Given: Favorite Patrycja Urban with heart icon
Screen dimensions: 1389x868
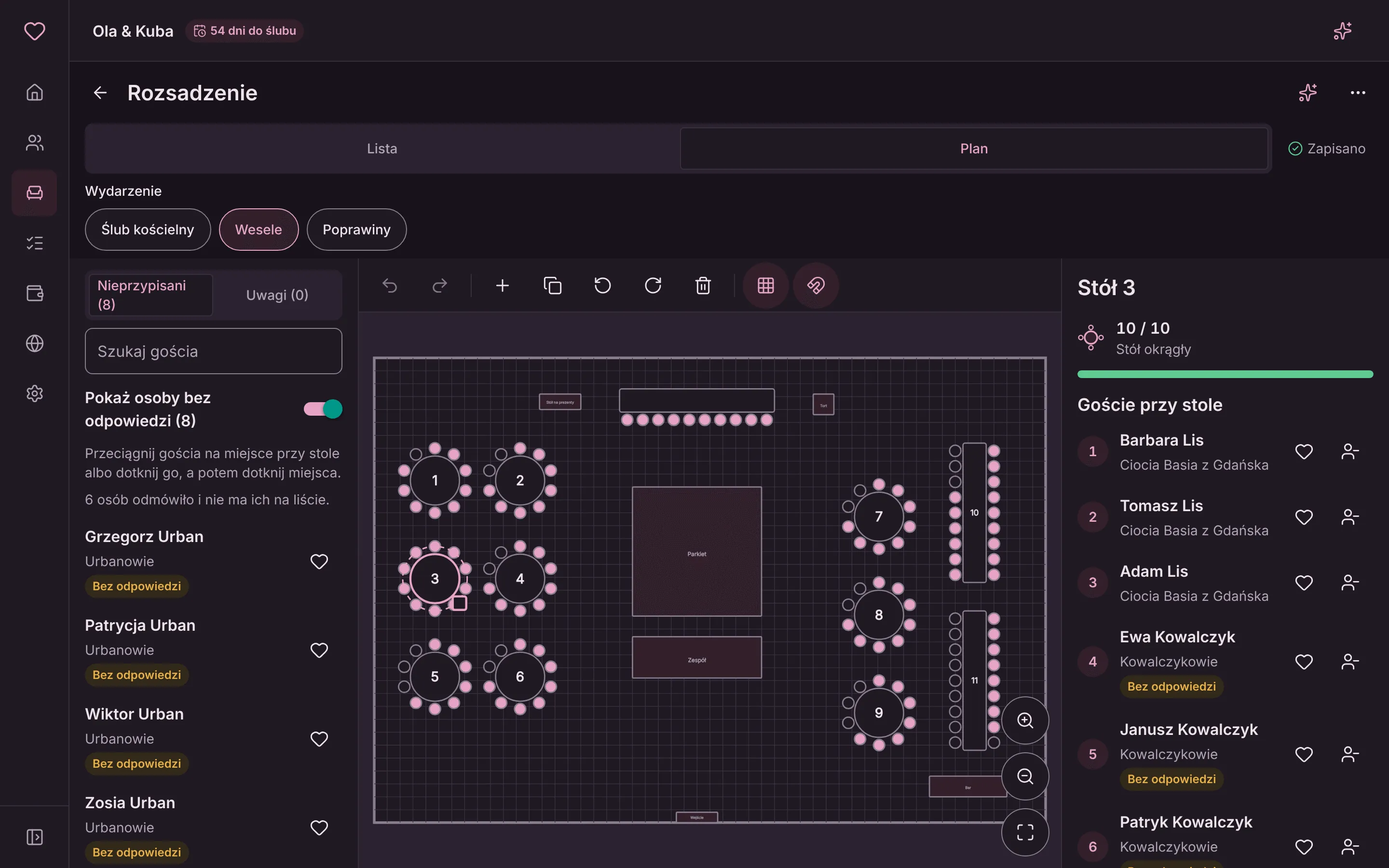Looking at the screenshot, I should 319,650.
